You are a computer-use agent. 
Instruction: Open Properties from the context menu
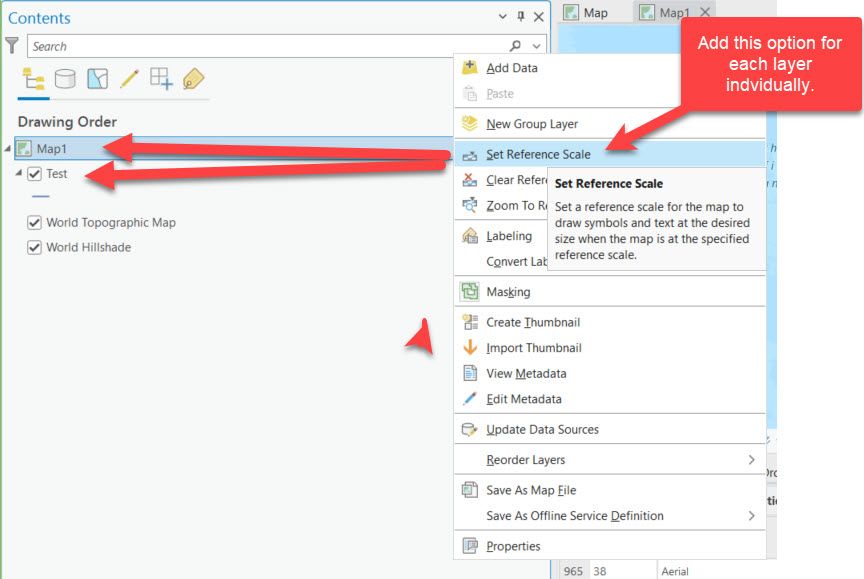pos(610,546)
